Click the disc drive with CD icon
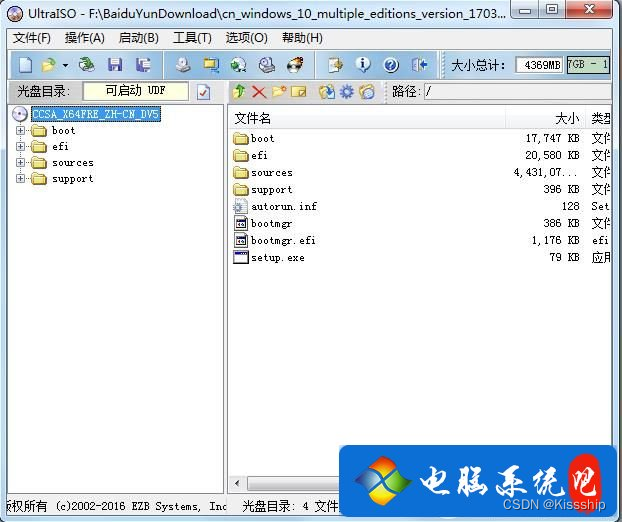The image size is (622, 522). point(267,65)
